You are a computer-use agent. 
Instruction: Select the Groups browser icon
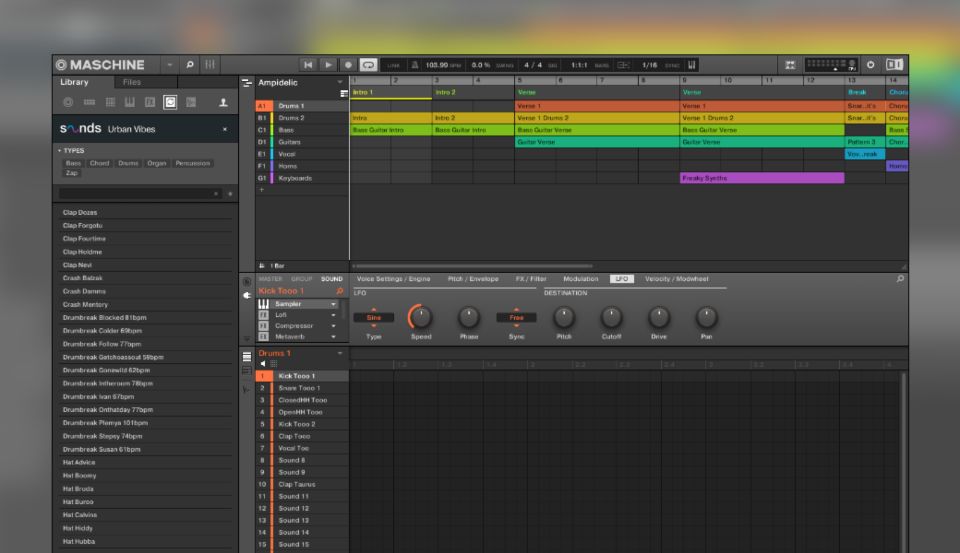pos(89,102)
